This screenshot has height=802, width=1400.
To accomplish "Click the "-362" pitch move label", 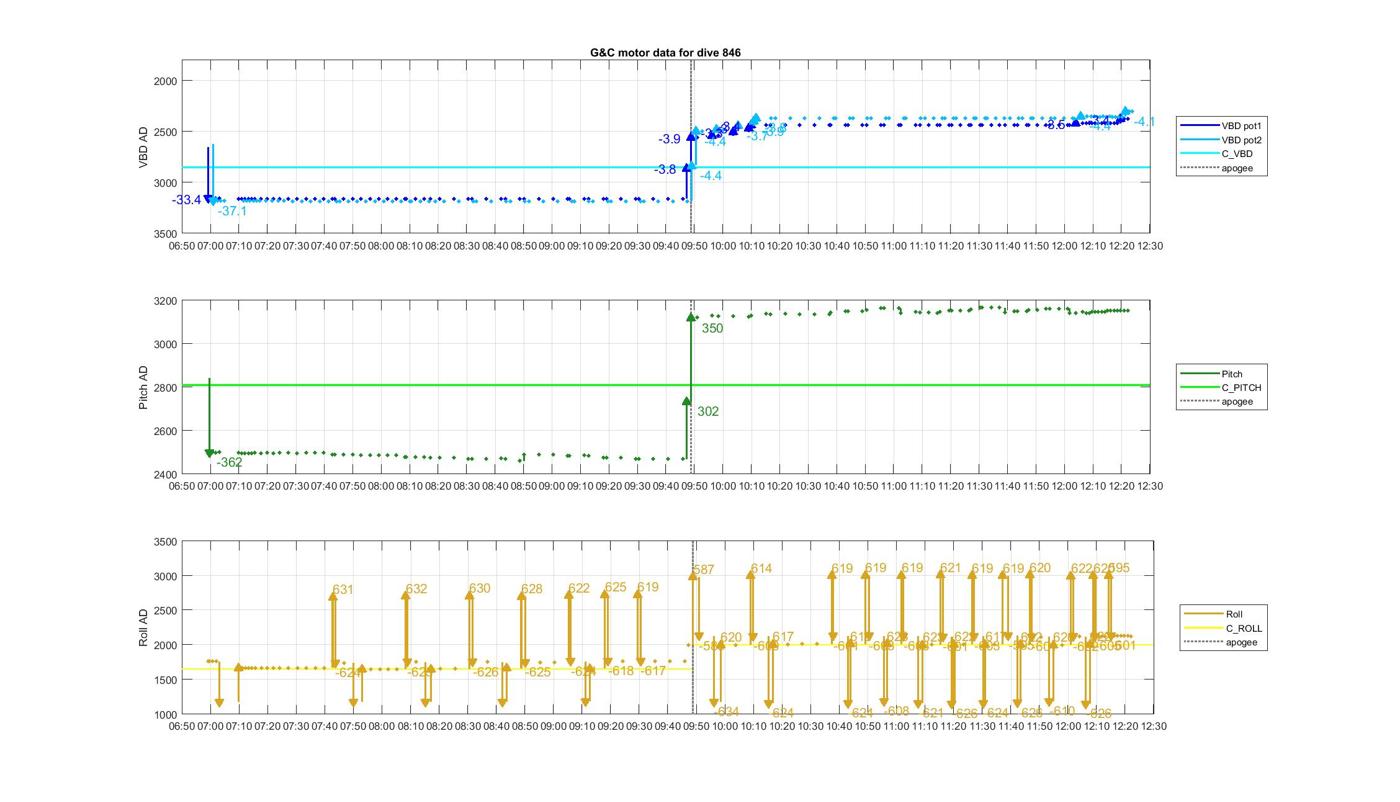I will [x=229, y=462].
